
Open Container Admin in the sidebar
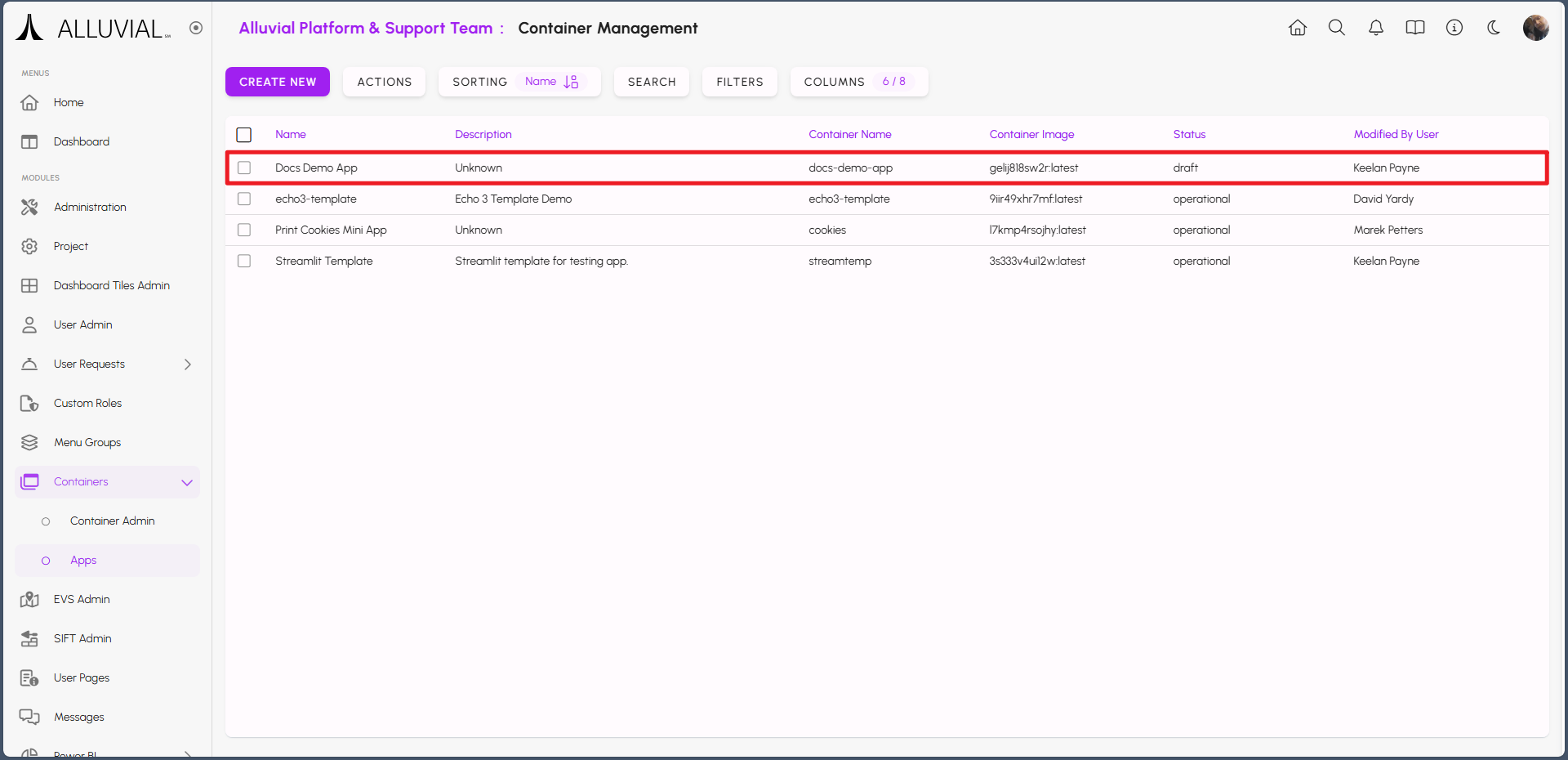point(112,521)
